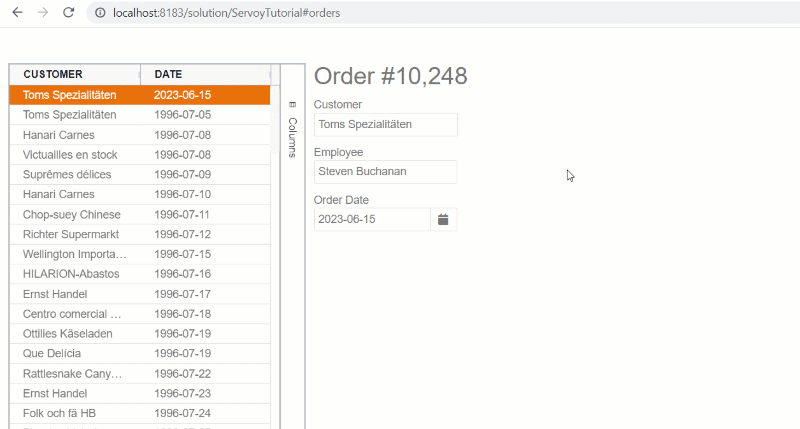Pick the HILARION-Abastos order row
This screenshot has height=429, width=800.
[x=139, y=274]
